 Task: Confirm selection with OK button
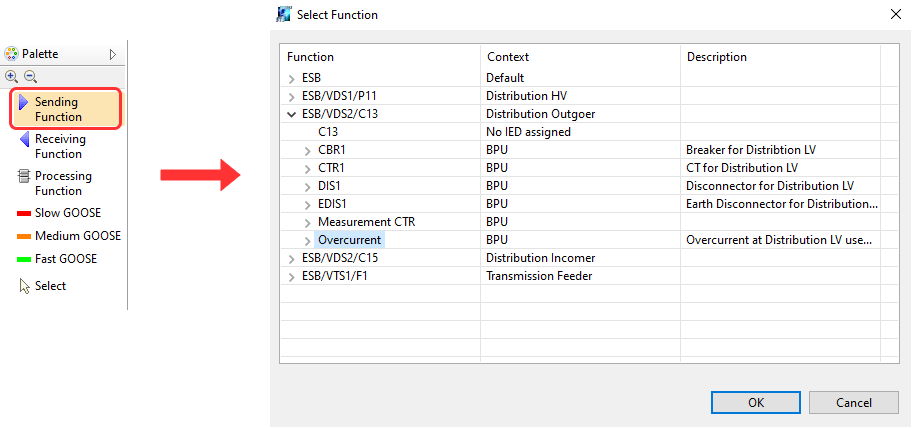[x=756, y=402]
